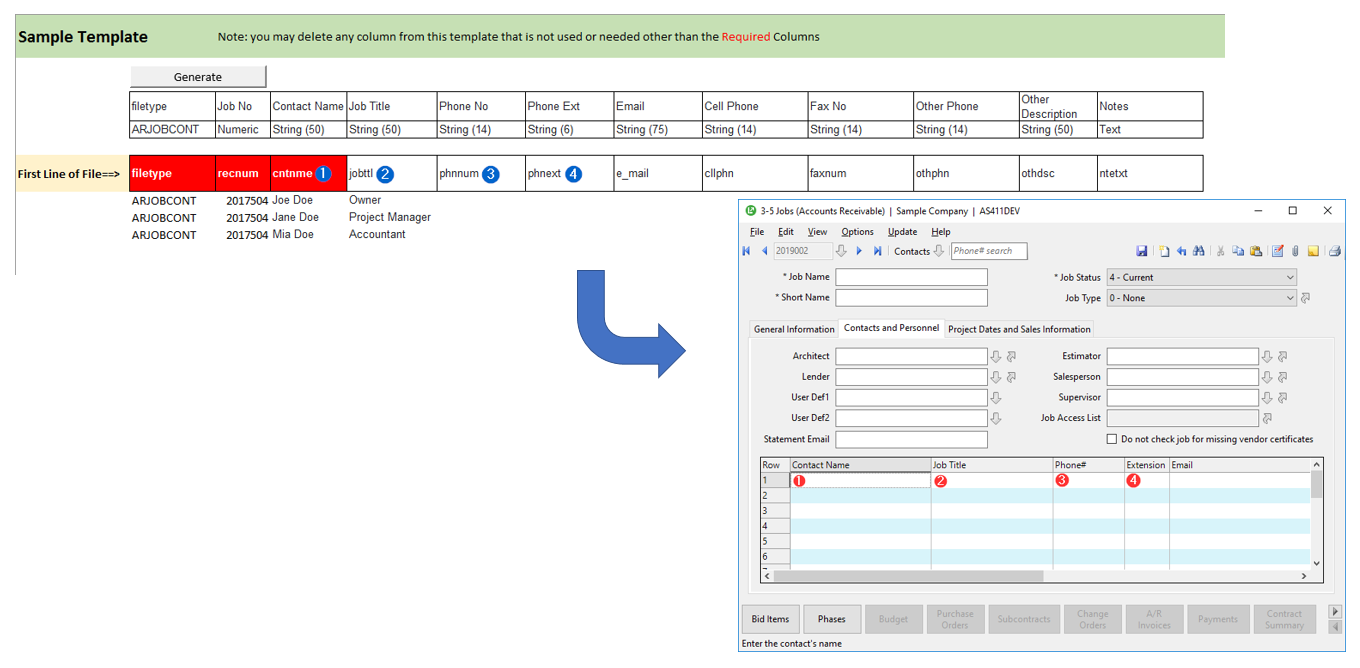The height and width of the screenshot is (668, 1360).
Task: Click the yellow sticky note icon
Action: pyautogui.click(x=1313, y=251)
